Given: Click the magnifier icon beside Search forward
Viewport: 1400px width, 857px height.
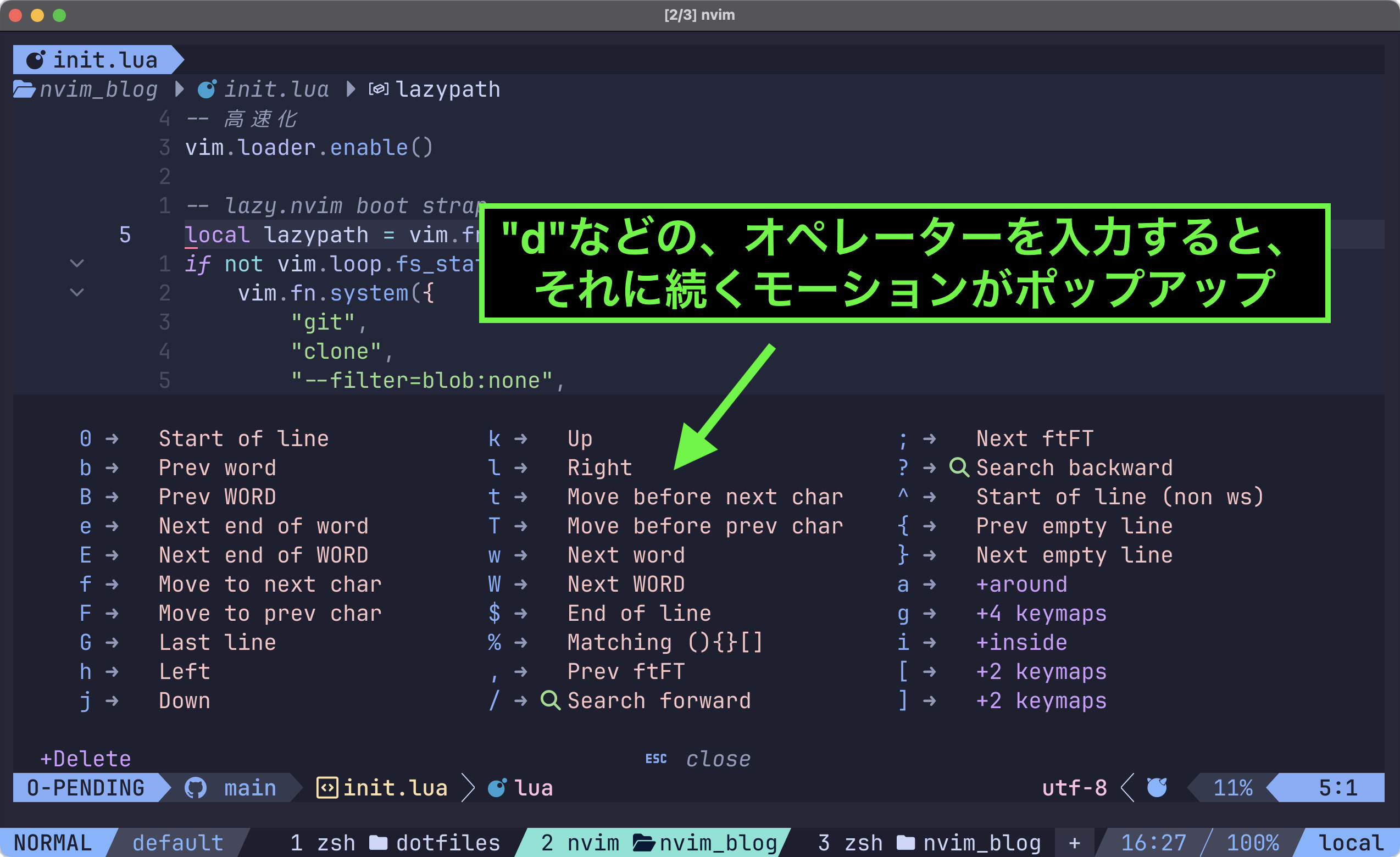Looking at the screenshot, I should (x=550, y=700).
